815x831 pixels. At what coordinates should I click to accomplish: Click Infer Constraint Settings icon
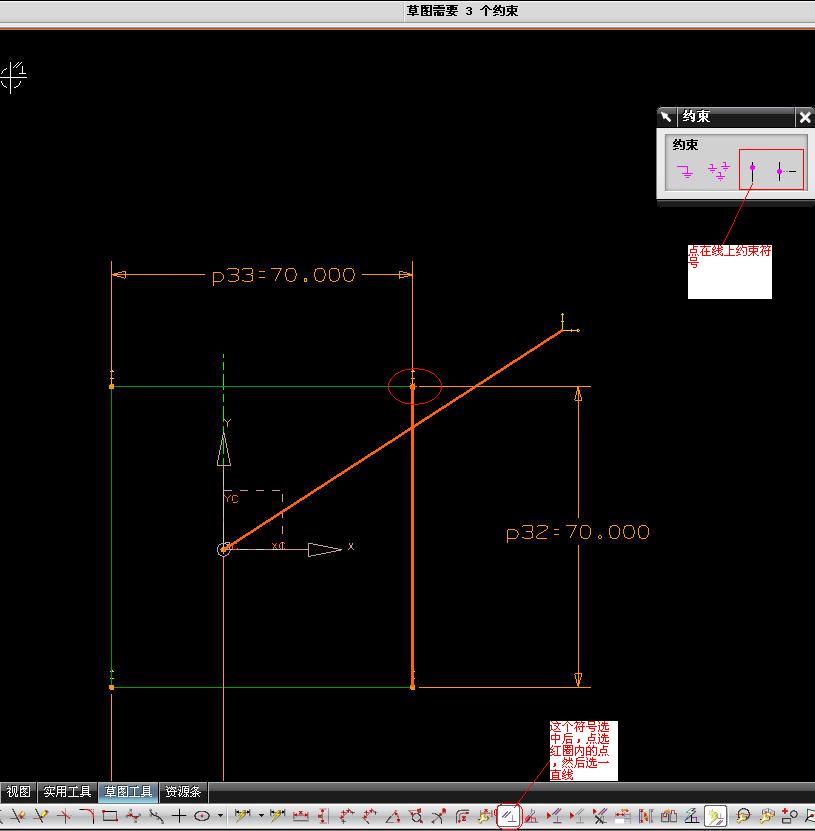(x=692, y=816)
